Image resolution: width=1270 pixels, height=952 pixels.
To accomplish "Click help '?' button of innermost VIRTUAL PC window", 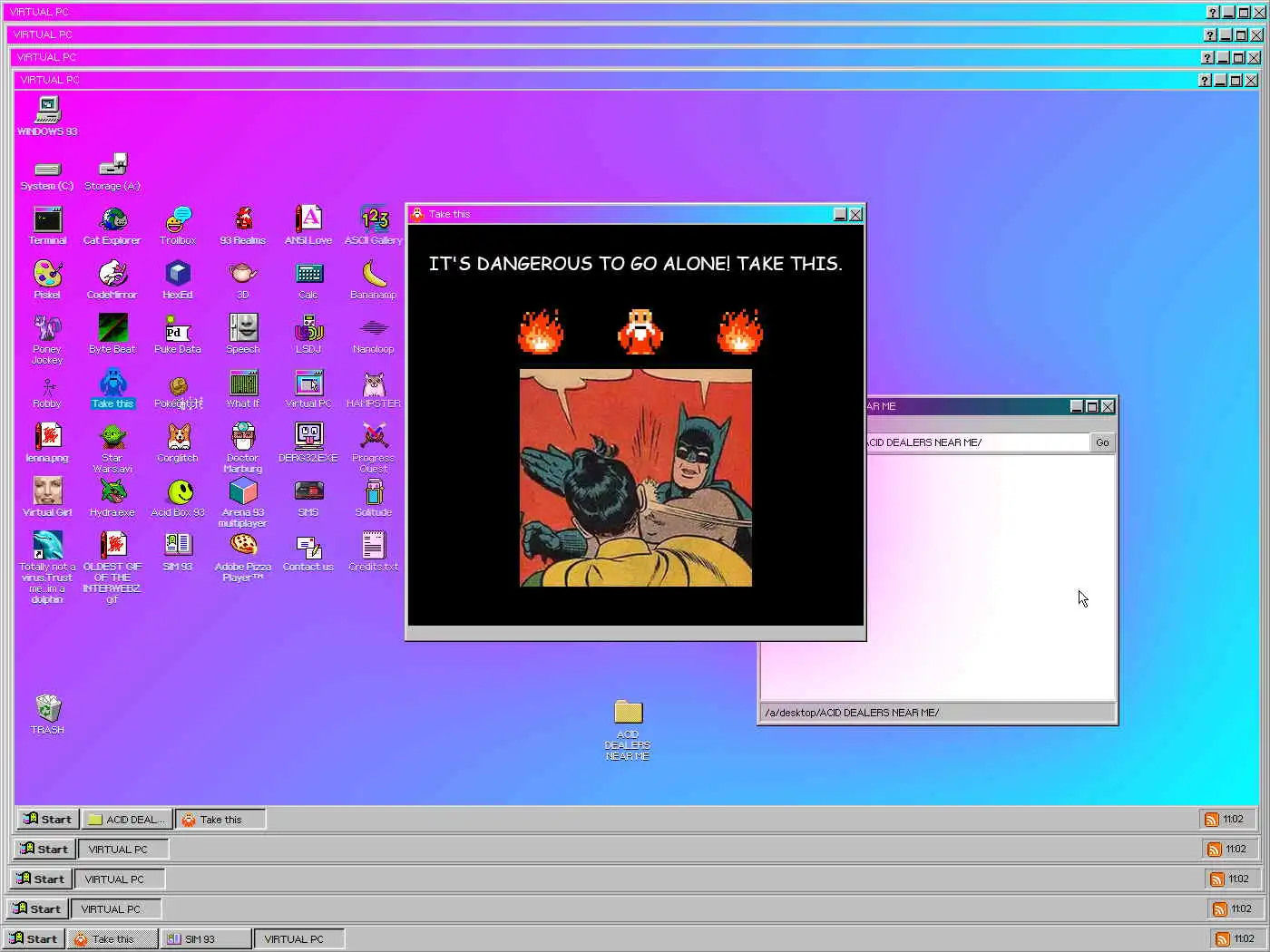I will [1205, 81].
